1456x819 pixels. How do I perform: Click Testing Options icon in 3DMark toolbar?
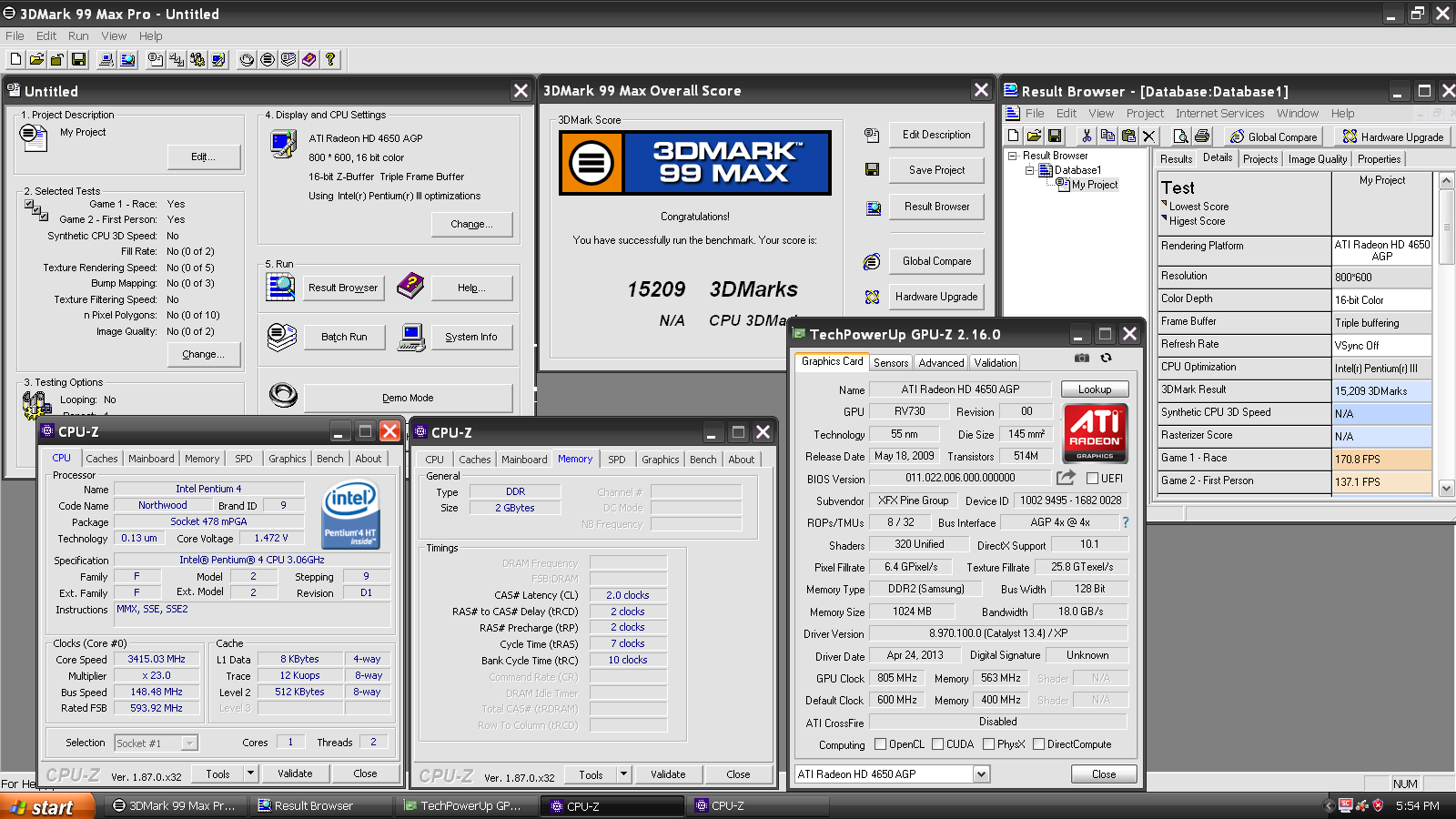click(x=197, y=59)
